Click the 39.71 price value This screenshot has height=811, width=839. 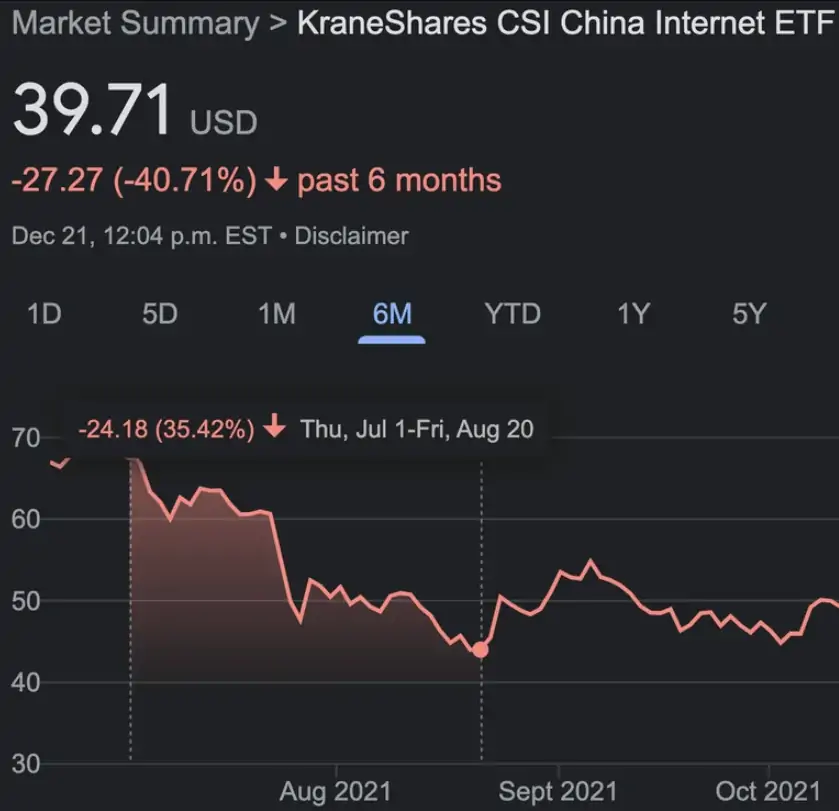coord(92,110)
